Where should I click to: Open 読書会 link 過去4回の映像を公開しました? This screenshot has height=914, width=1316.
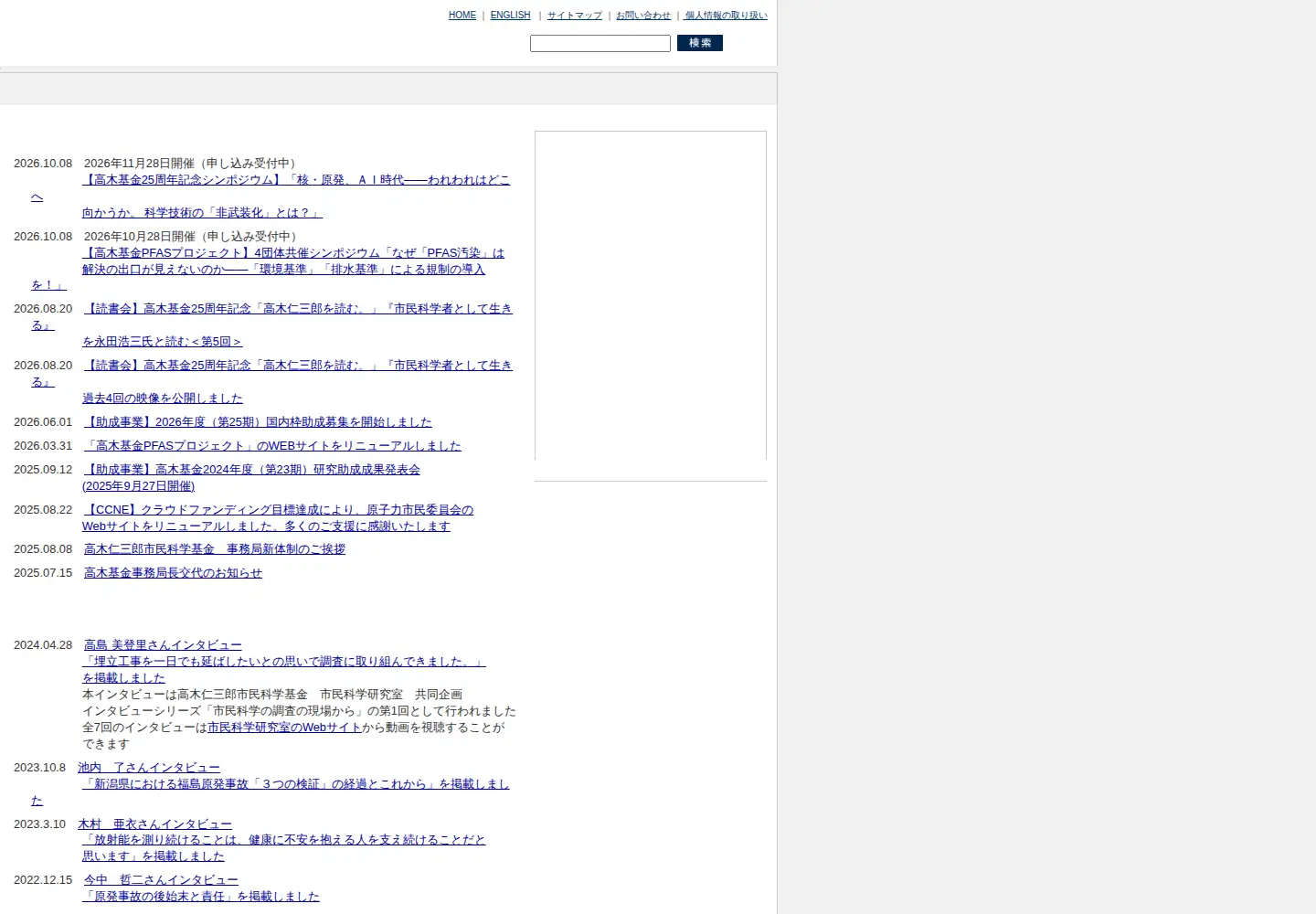[163, 399]
